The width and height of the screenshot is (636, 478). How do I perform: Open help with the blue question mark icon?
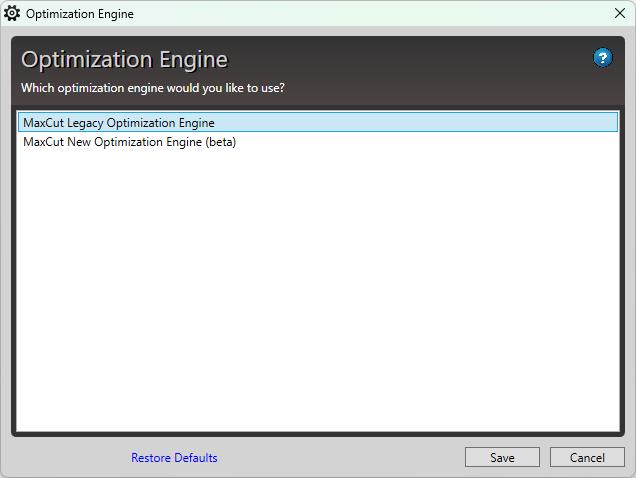(x=602, y=58)
